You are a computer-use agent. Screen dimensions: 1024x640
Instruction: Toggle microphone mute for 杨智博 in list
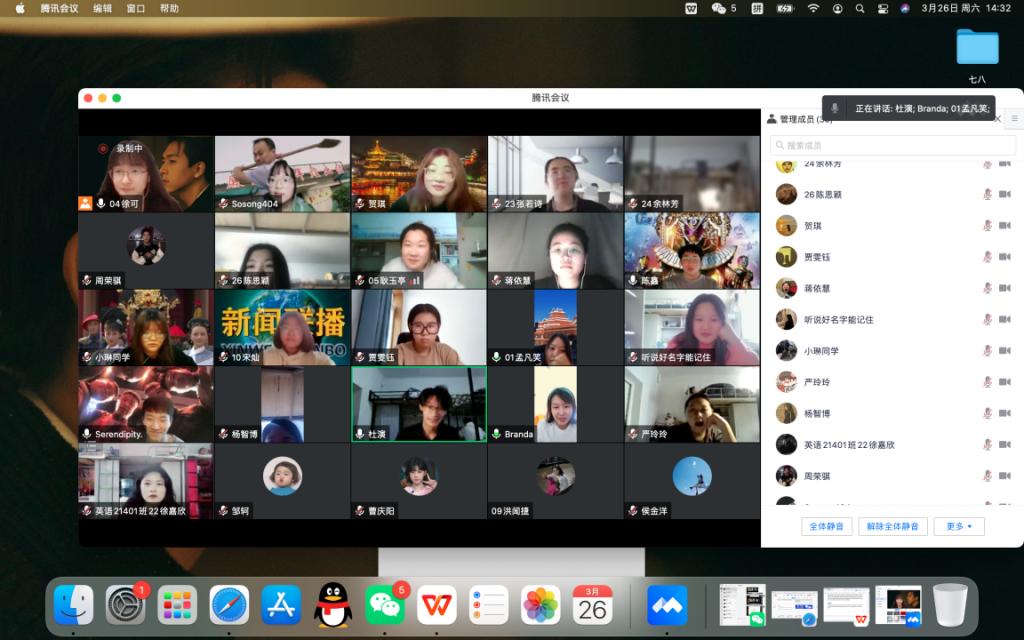click(987, 413)
